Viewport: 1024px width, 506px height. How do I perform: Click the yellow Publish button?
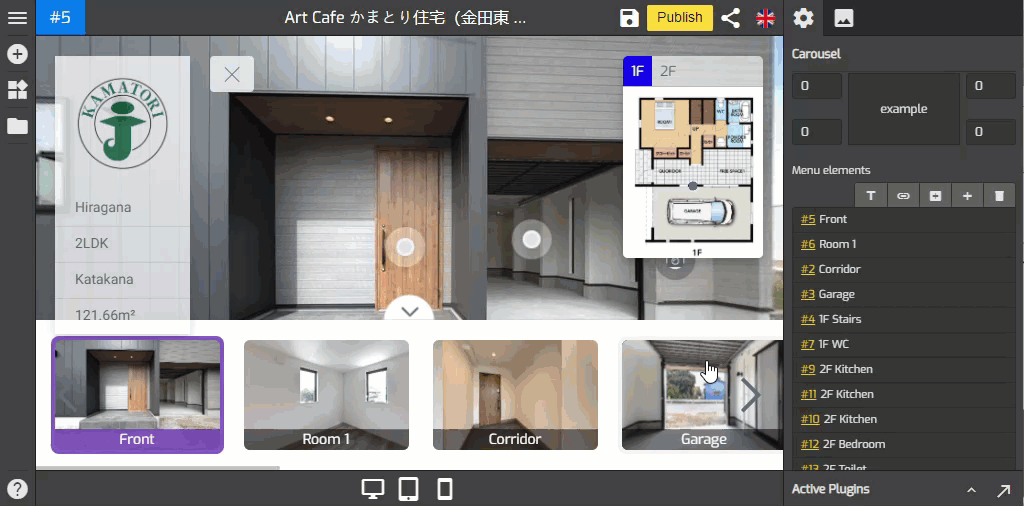[680, 18]
